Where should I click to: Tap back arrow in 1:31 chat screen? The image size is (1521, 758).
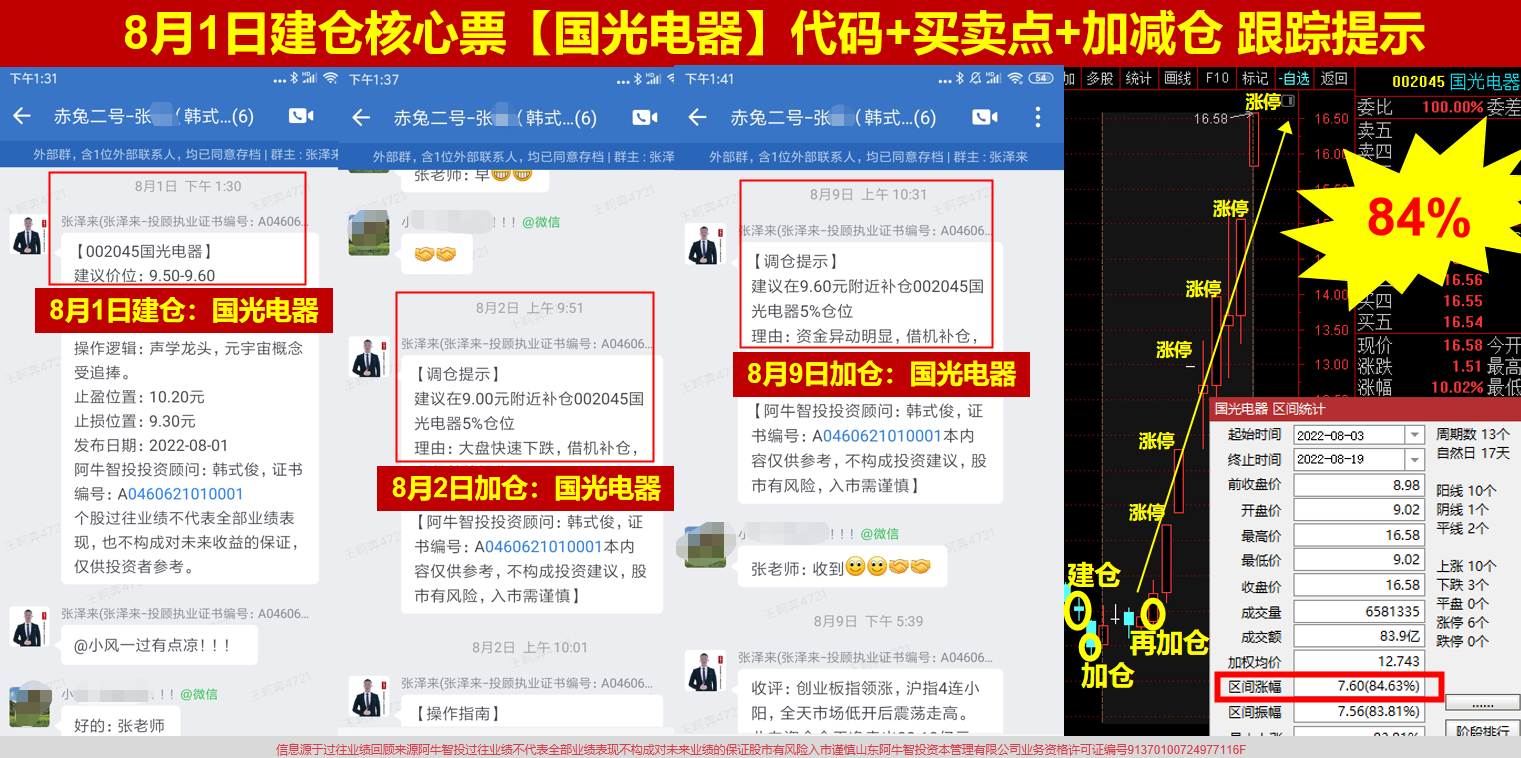pos(22,117)
